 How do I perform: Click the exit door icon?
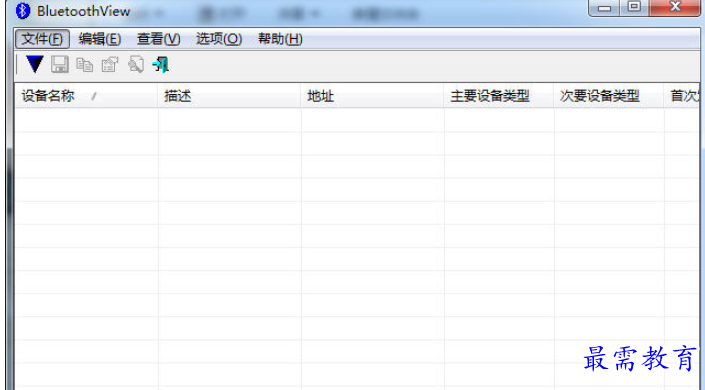pos(161,64)
